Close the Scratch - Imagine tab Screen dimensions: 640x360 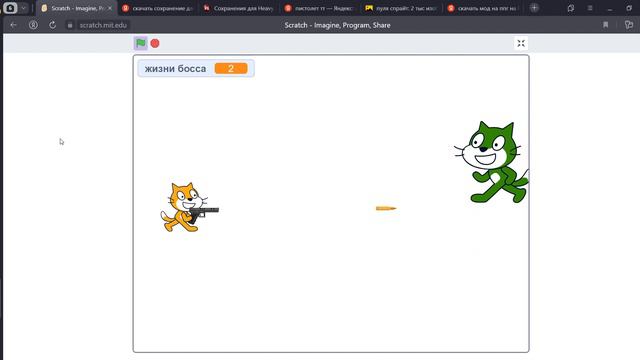pyautogui.click(x=110, y=8)
